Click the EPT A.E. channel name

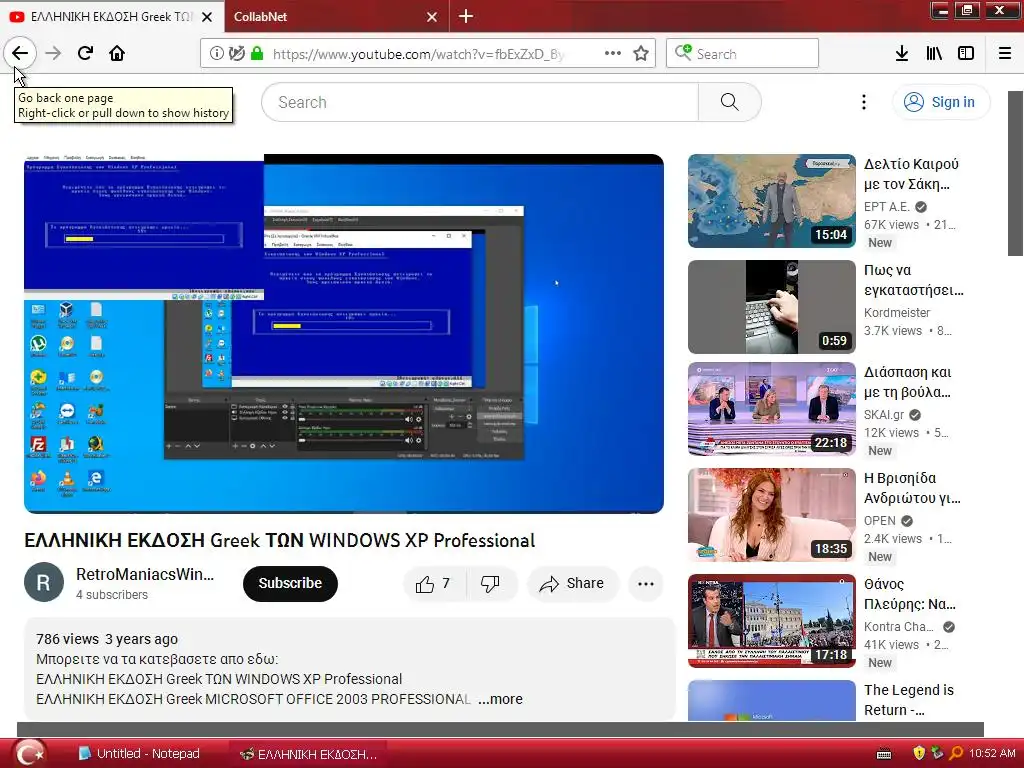click(x=886, y=206)
